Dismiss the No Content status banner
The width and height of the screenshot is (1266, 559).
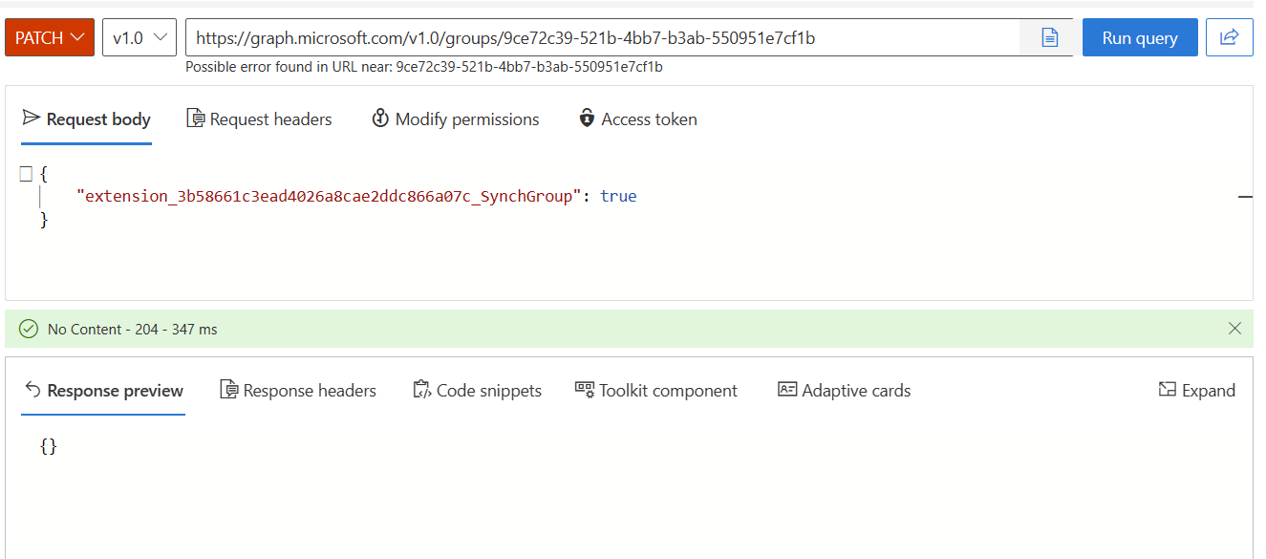(x=1234, y=328)
